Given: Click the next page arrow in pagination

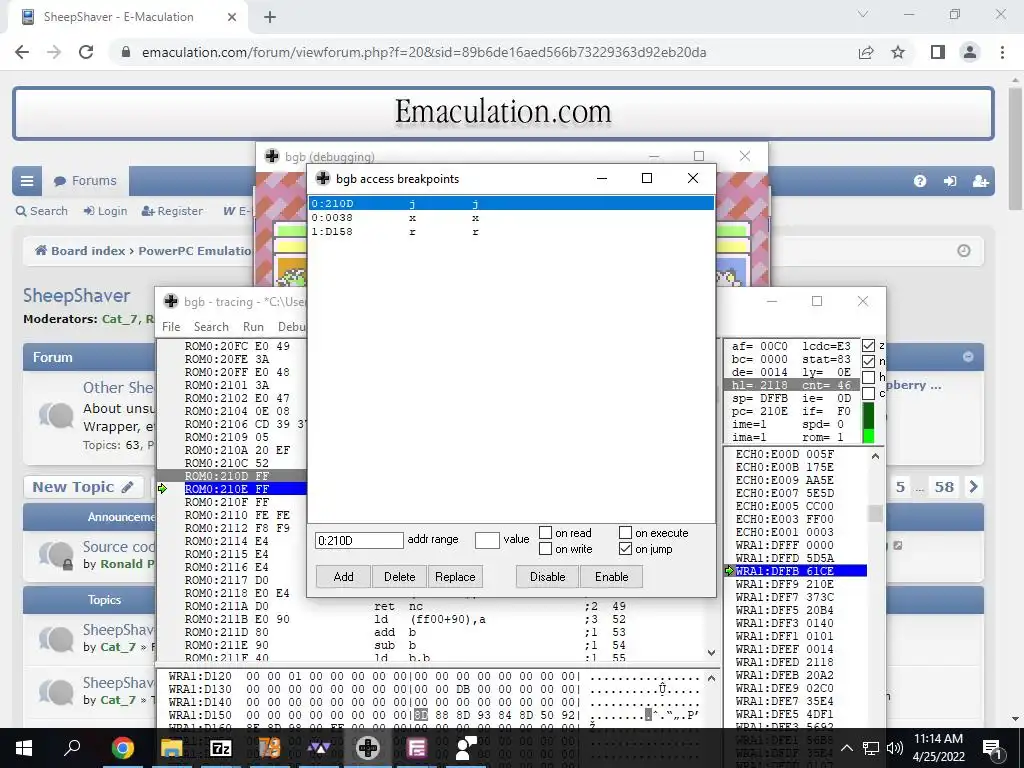Looking at the screenshot, I should [x=974, y=487].
